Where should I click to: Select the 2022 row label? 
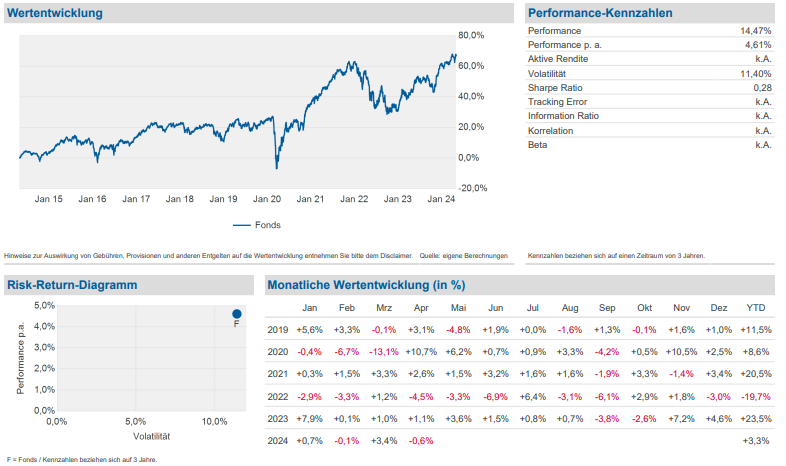click(x=277, y=397)
